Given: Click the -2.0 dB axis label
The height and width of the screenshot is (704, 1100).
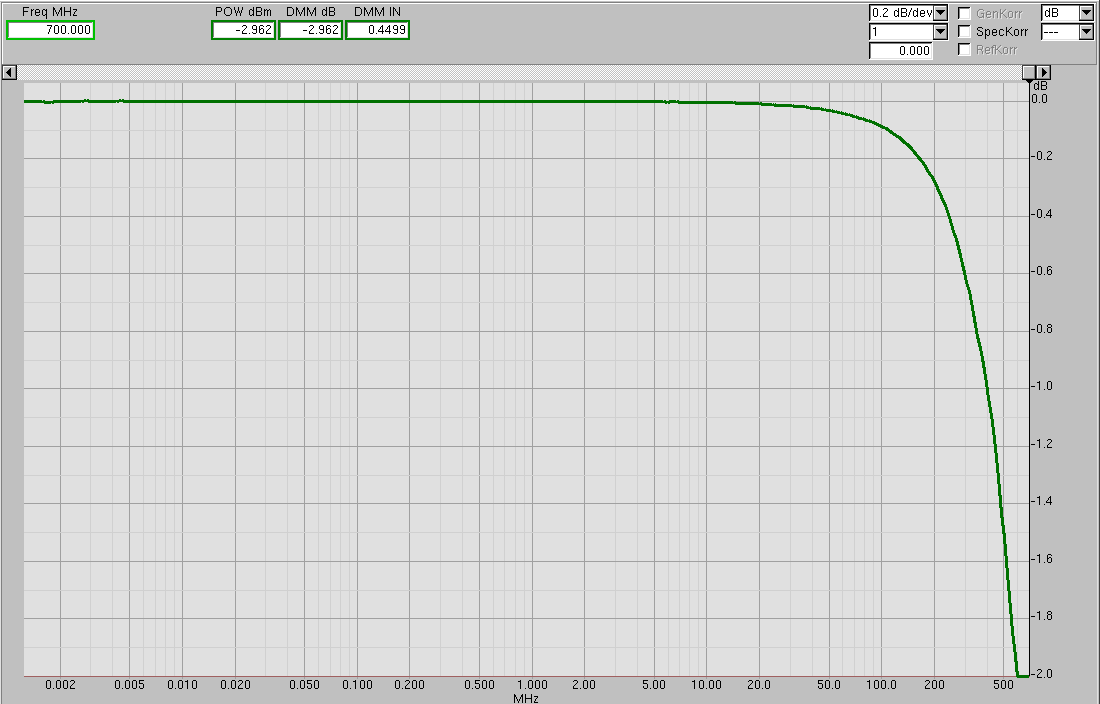Looking at the screenshot, I should tap(1042, 674).
